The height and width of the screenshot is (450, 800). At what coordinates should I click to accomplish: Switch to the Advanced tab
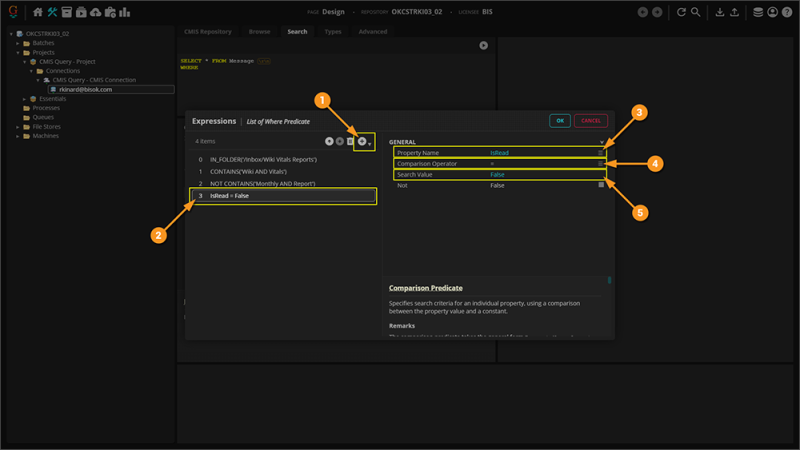pyautogui.click(x=372, y=31)
